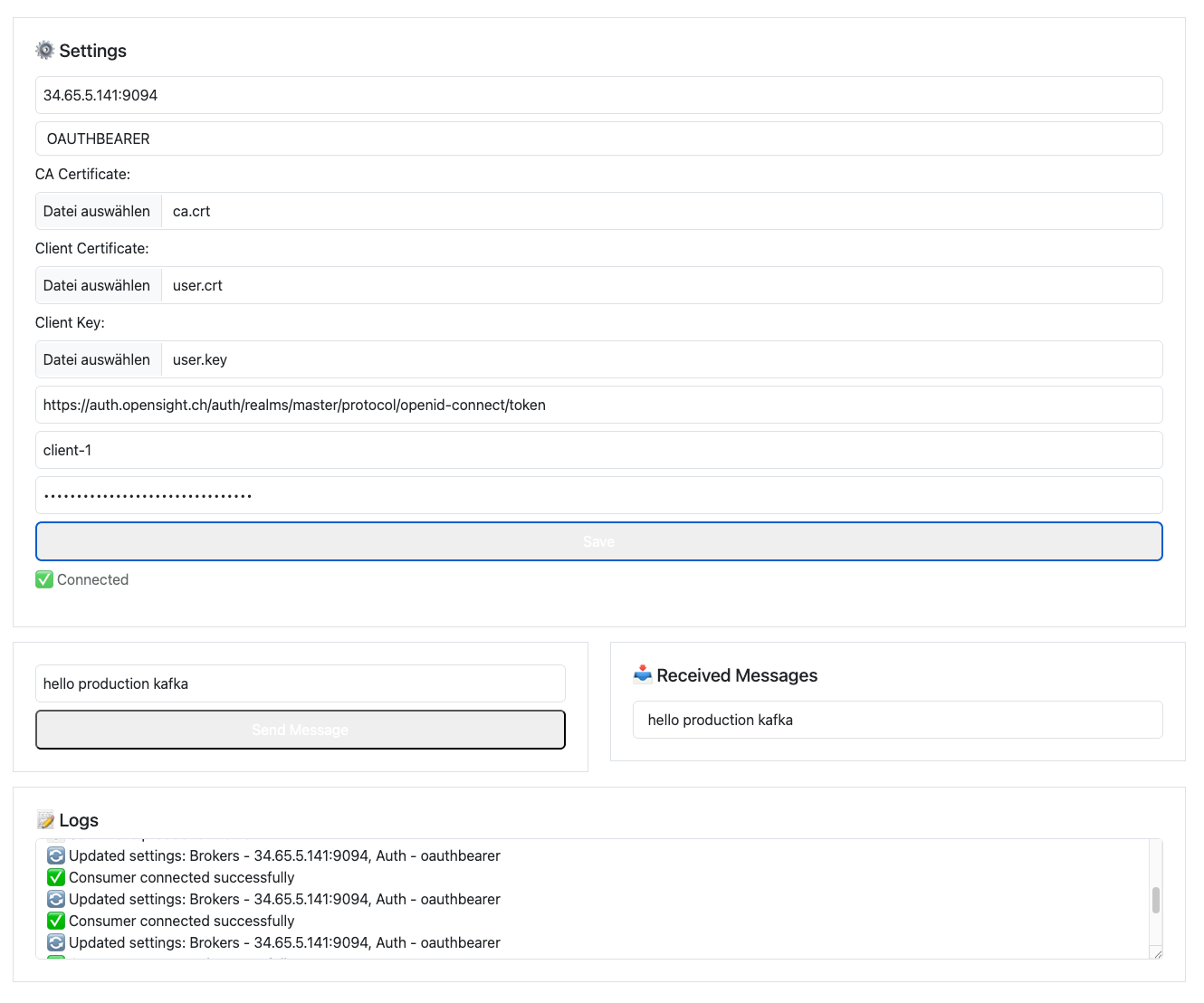Click the first Updated settings refresh icon
This screenshot has height=1003, width=1204.
56,855
